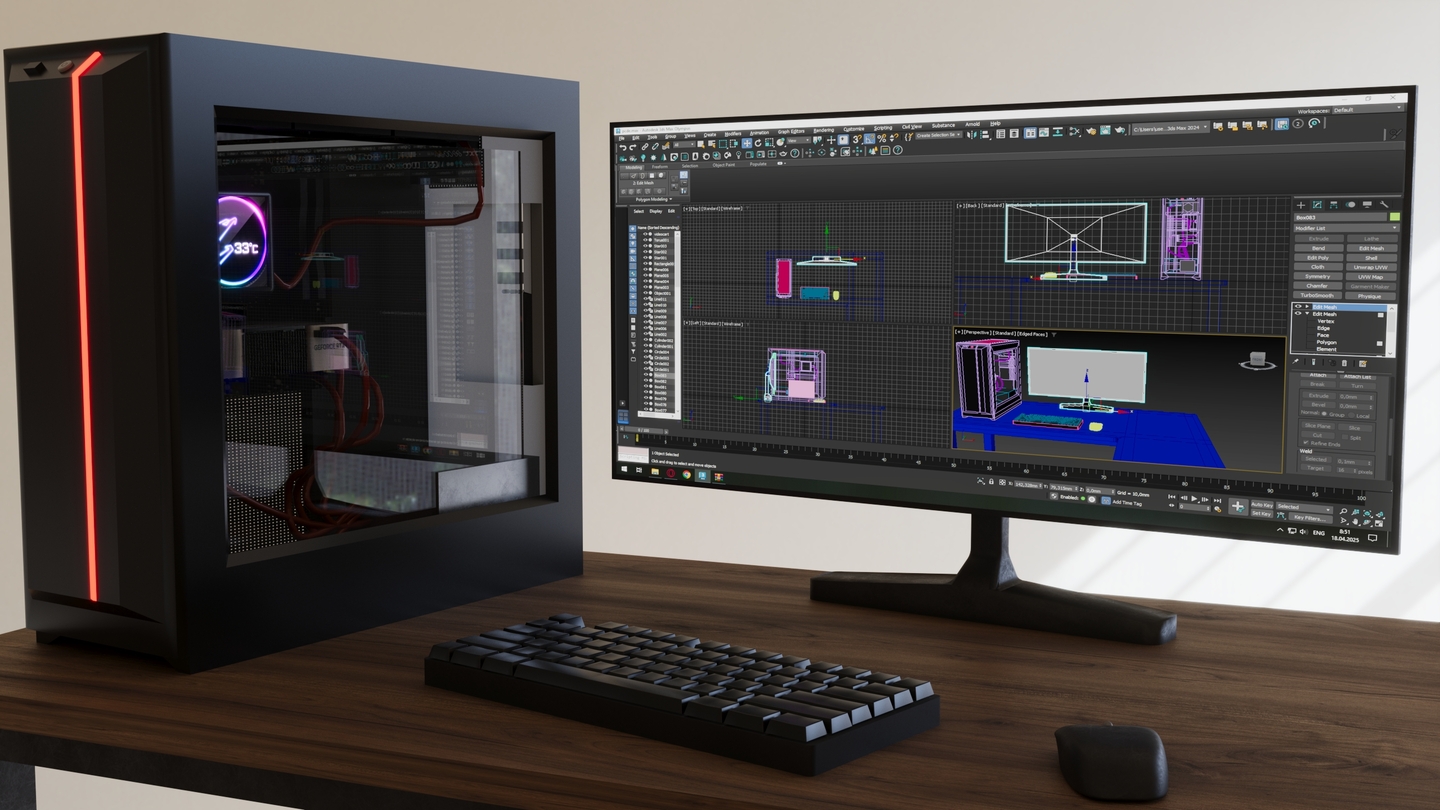Click the Zoom magnifier navigation icon
Viewport: 1440px width, 810px height.
1342,512
